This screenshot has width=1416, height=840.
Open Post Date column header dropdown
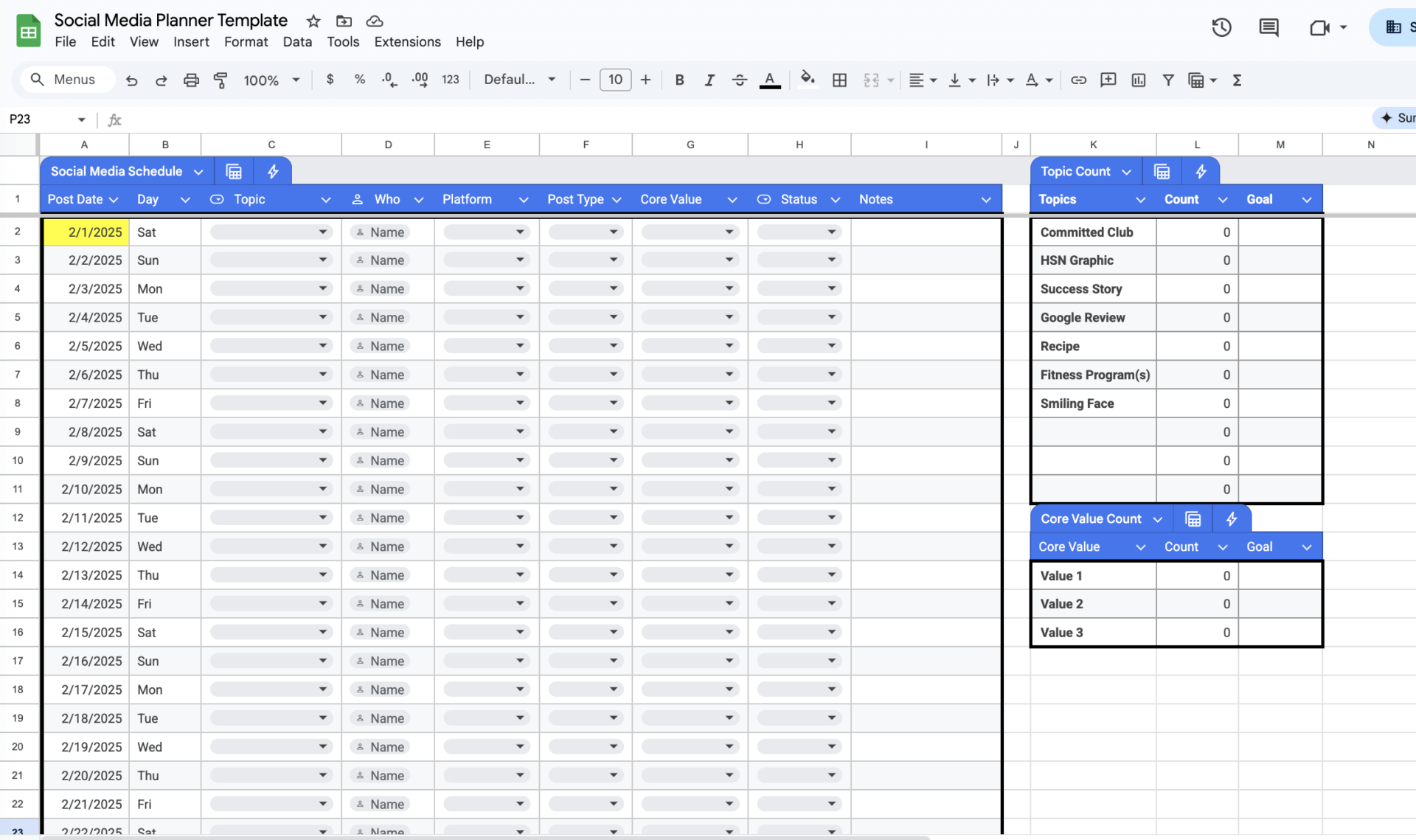(113, 200)
